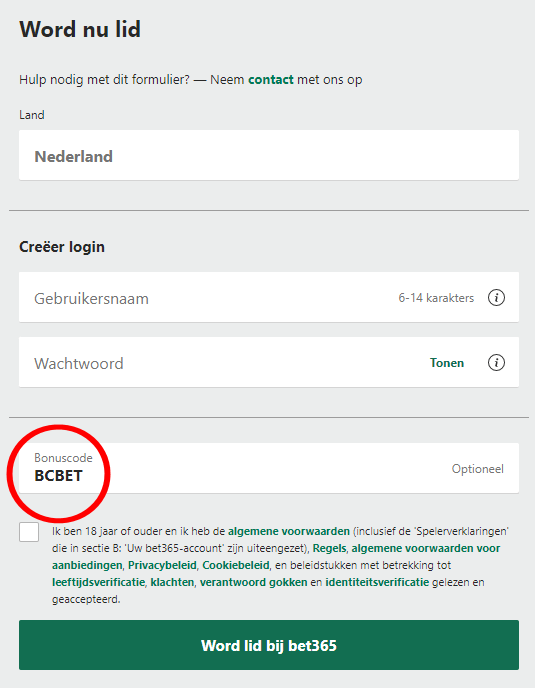The height and width of the screenshot is (688, 535).
Task: Open the Regels link
Action: pos(329,548)
